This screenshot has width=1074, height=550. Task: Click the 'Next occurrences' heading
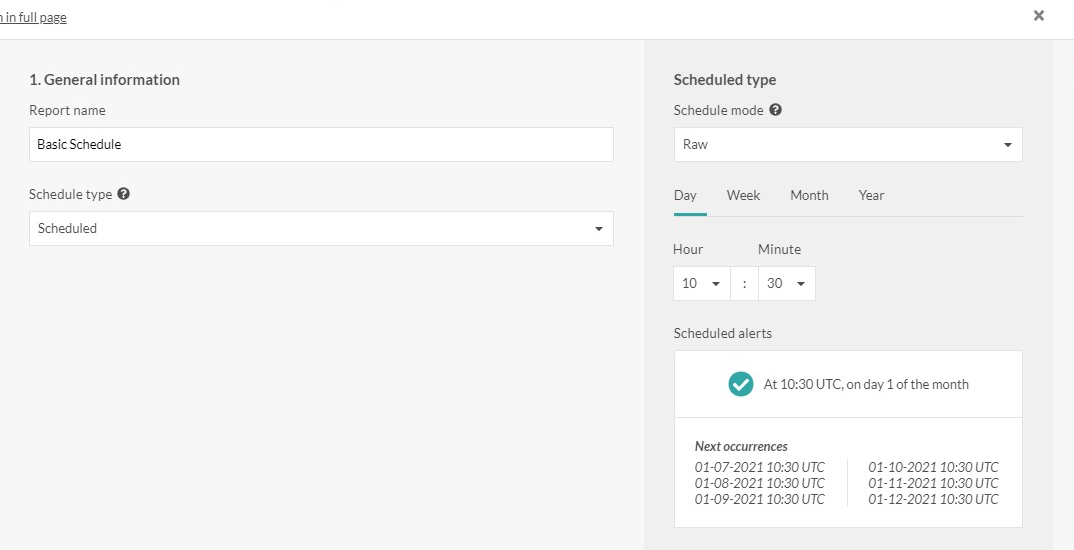pos(741,446)
